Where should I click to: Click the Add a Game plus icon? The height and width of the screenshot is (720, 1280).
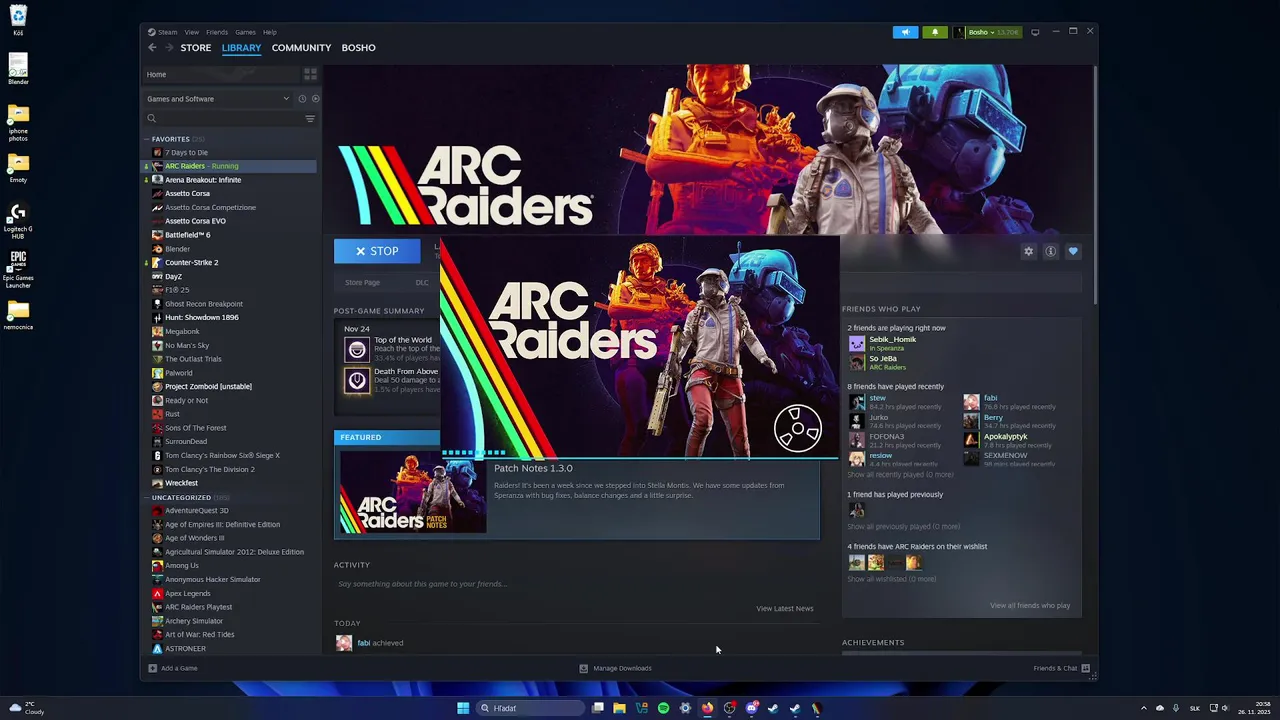pyautogui.click(x=153, y=668)
